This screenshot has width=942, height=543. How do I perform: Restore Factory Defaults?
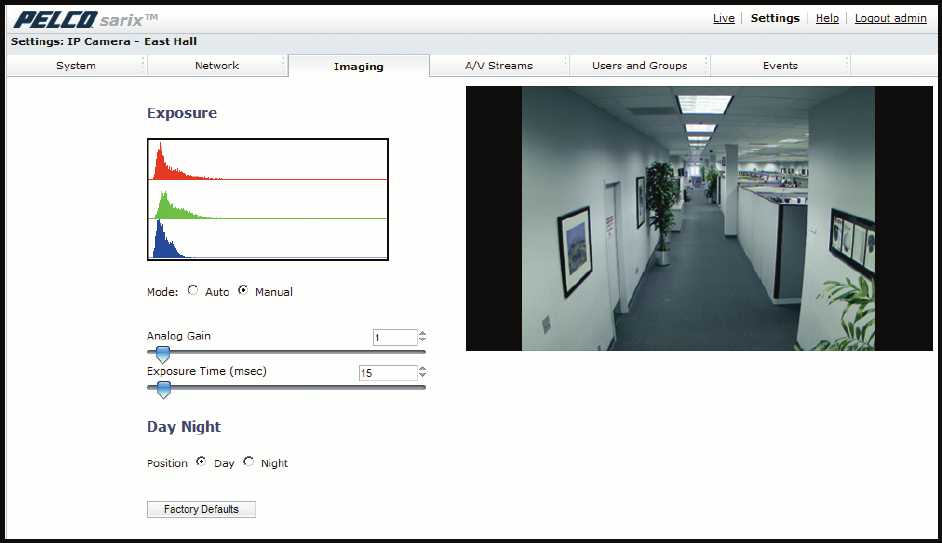point(201,509)
